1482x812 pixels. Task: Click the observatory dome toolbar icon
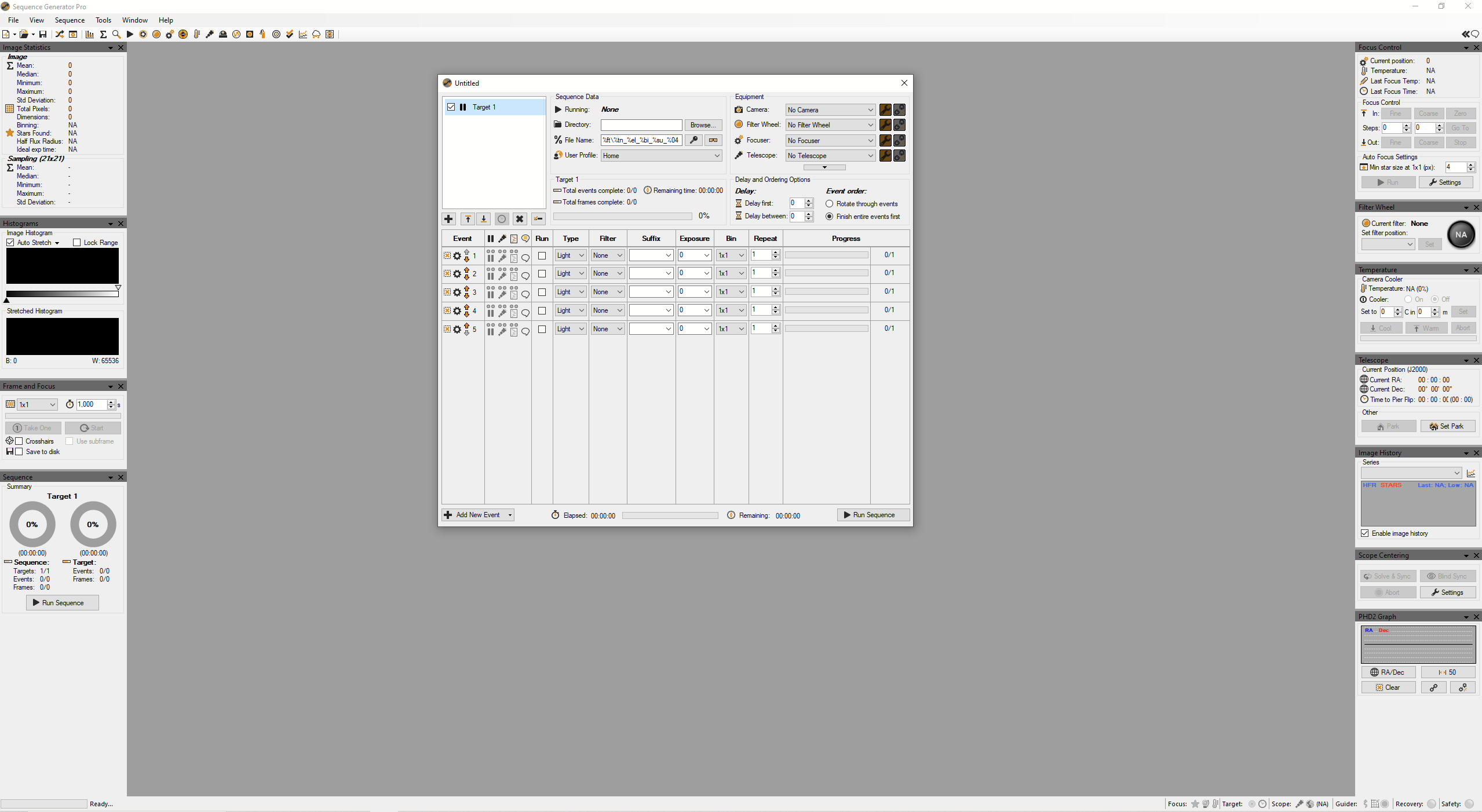point(223,34)
